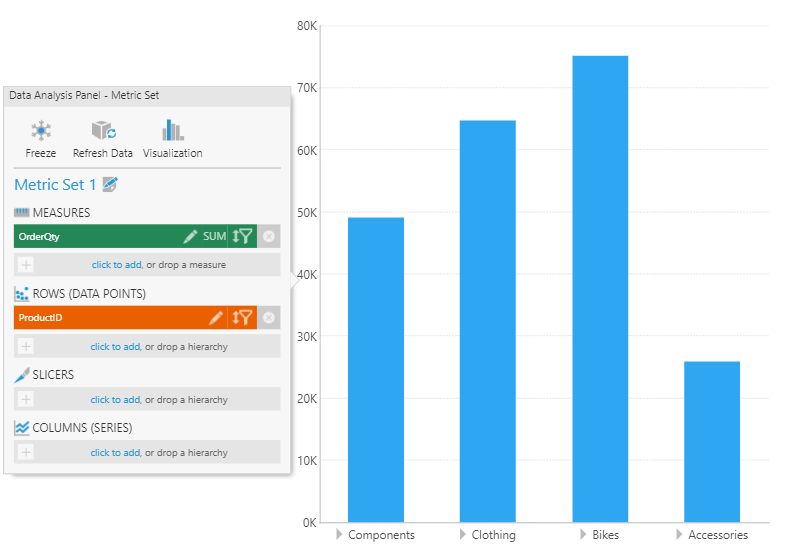Viewport: 790px width, 555px height.
Task: Edit the ProductID row with pencil icon
Action: [x=215, y=318]
